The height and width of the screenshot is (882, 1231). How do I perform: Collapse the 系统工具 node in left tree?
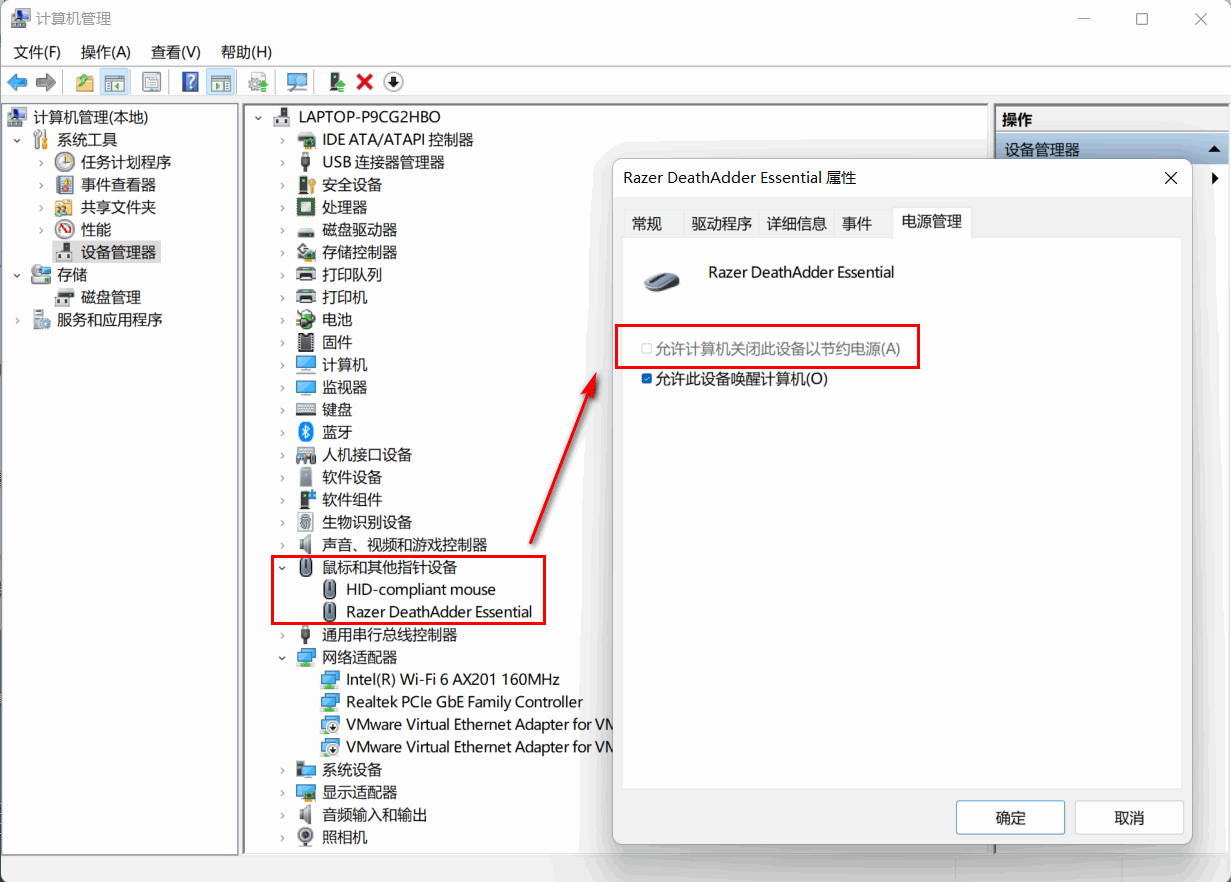pyautogui.click(x=17, y=140)
